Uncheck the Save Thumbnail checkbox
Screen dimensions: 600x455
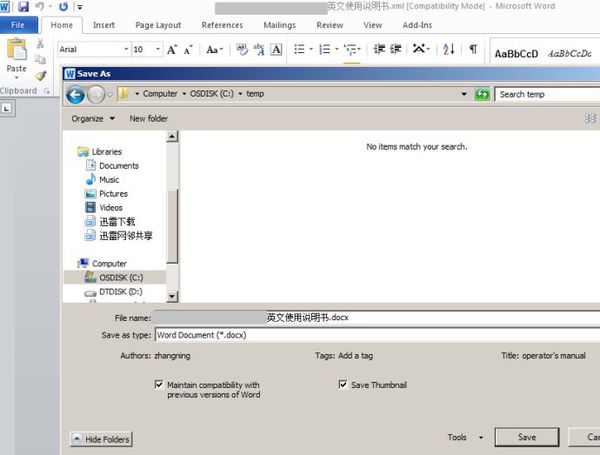[x=343, y=384]
